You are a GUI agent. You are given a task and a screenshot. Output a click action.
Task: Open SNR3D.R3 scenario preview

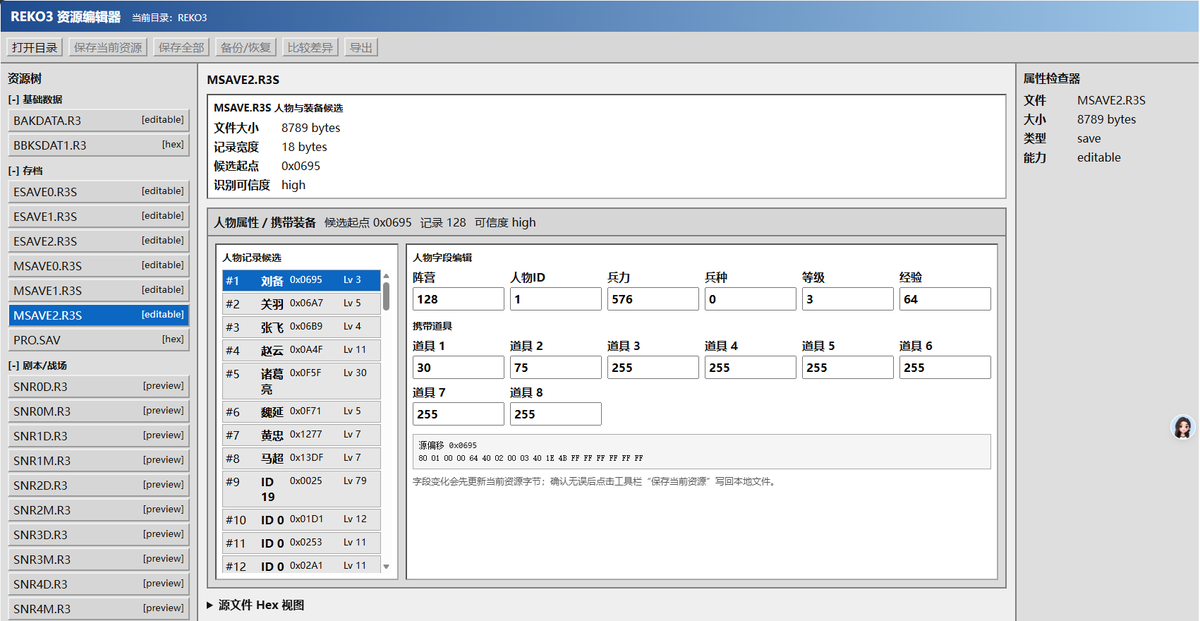point(98,535)
